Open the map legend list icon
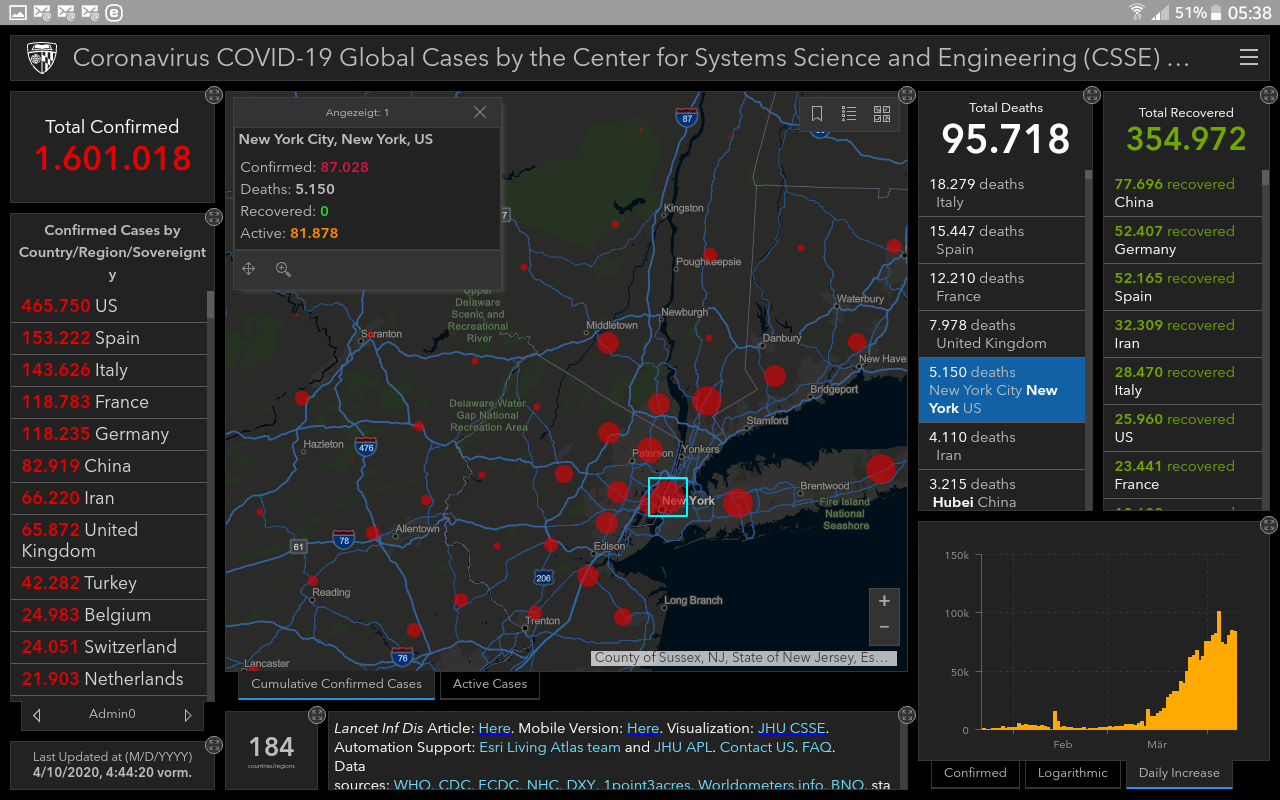This screenshot has height=800, width=1280. [x=849, y=114]
